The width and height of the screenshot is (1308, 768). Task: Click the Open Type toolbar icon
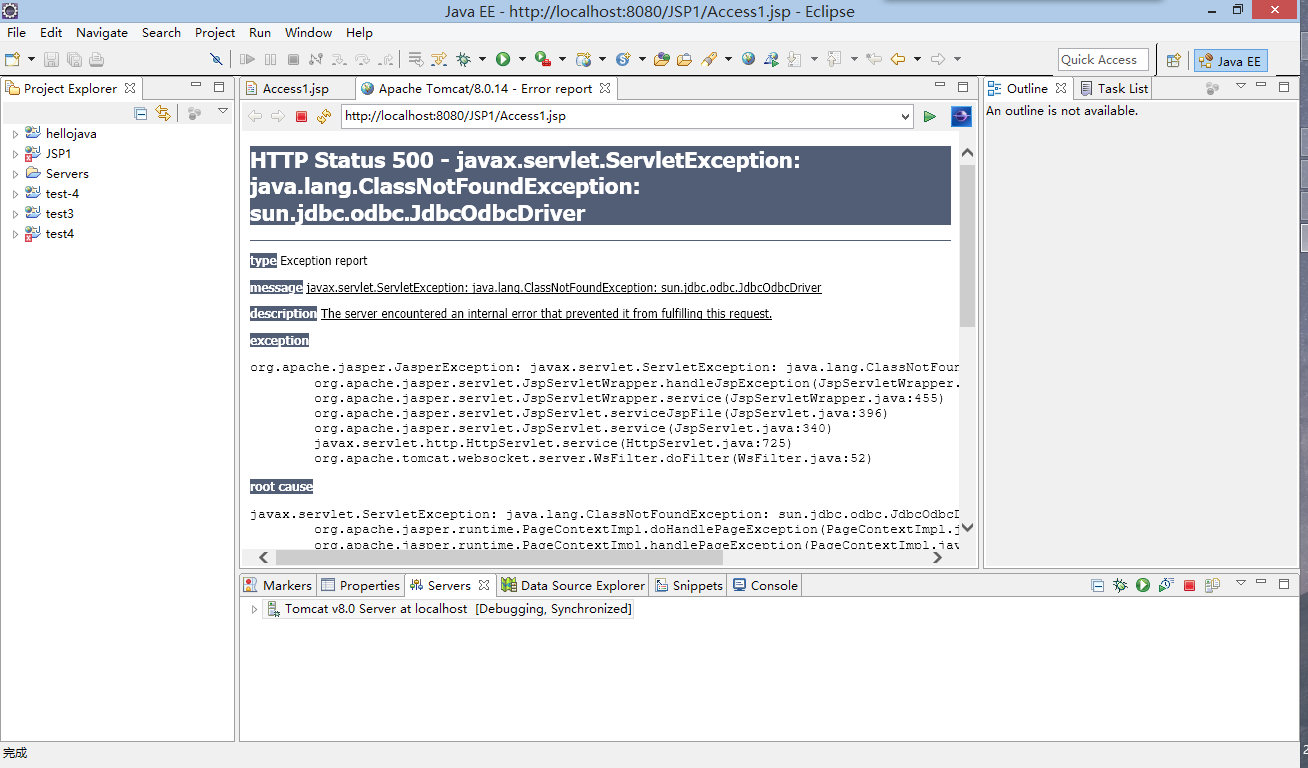tap(661, 59)
